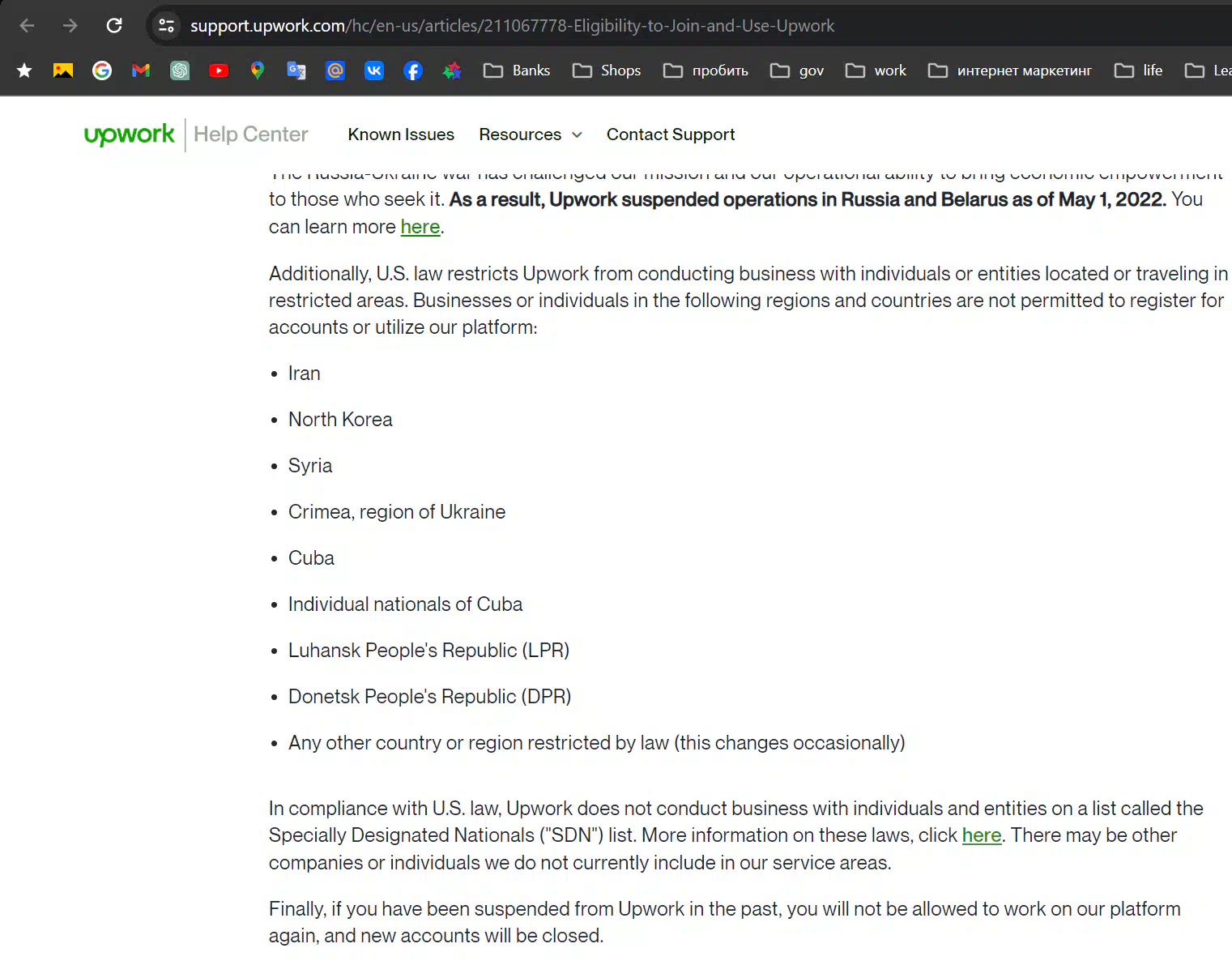1232x965 pixels.
Task: Click the star bookmark shortcut
Action: pos(24,70)
